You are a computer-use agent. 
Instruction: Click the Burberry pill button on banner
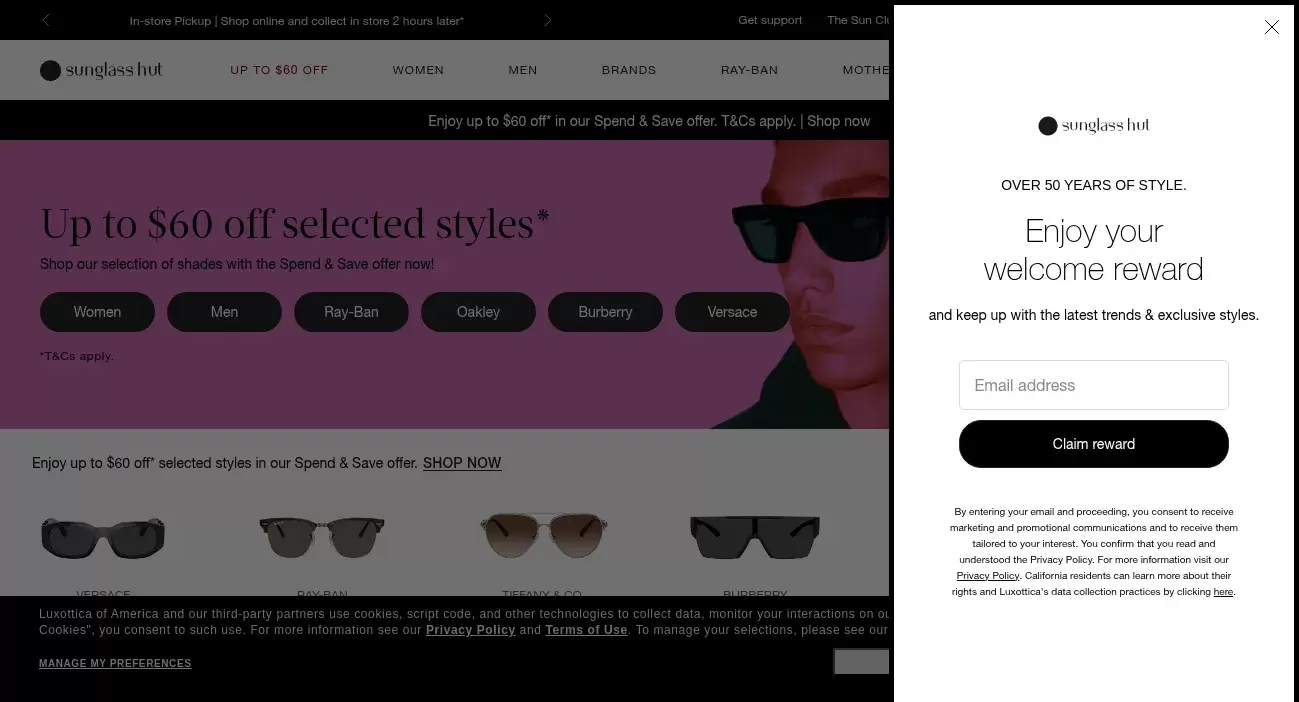[x=605, y=312]
